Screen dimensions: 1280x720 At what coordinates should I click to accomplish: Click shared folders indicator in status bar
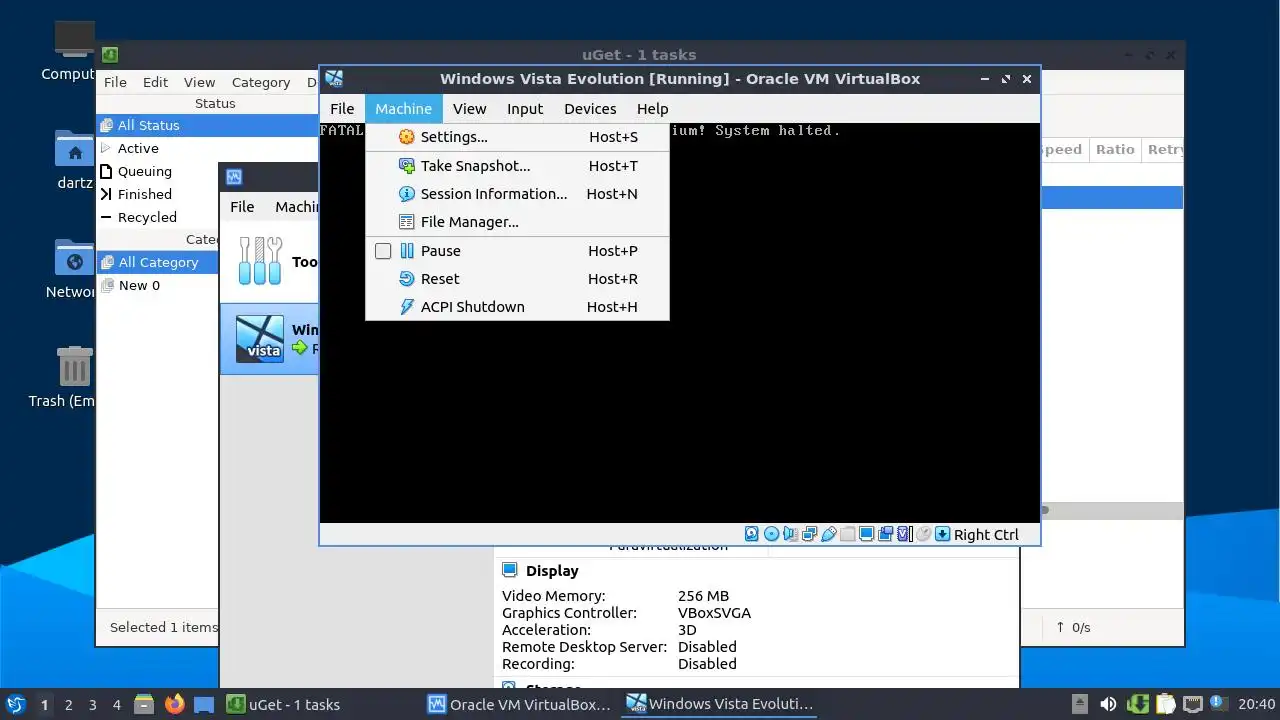click(x=847, y=534)
